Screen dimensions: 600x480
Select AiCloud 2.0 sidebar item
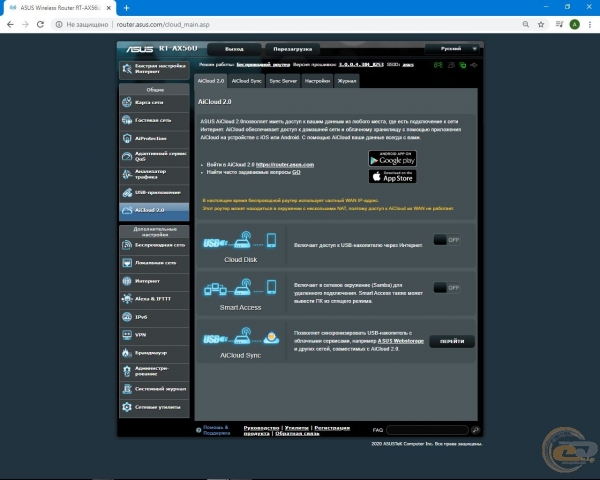154,210
